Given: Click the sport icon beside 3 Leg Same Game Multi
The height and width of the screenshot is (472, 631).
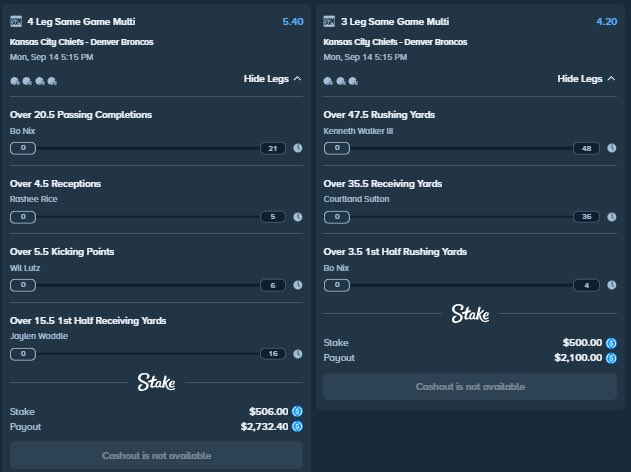Looking at the screenshot, I should click(x=329, y=21).
